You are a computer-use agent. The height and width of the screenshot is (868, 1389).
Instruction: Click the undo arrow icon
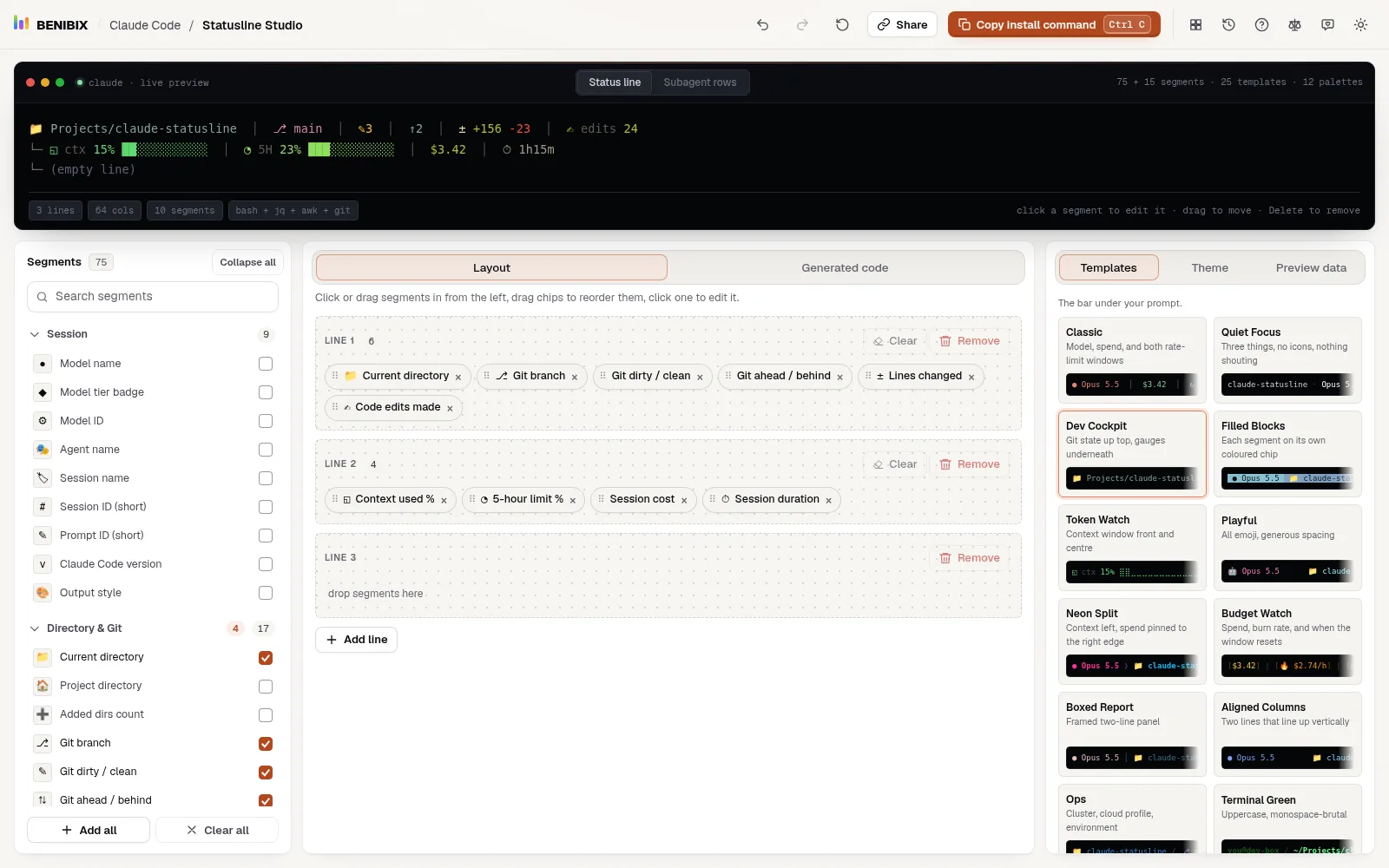coord(762,25)
